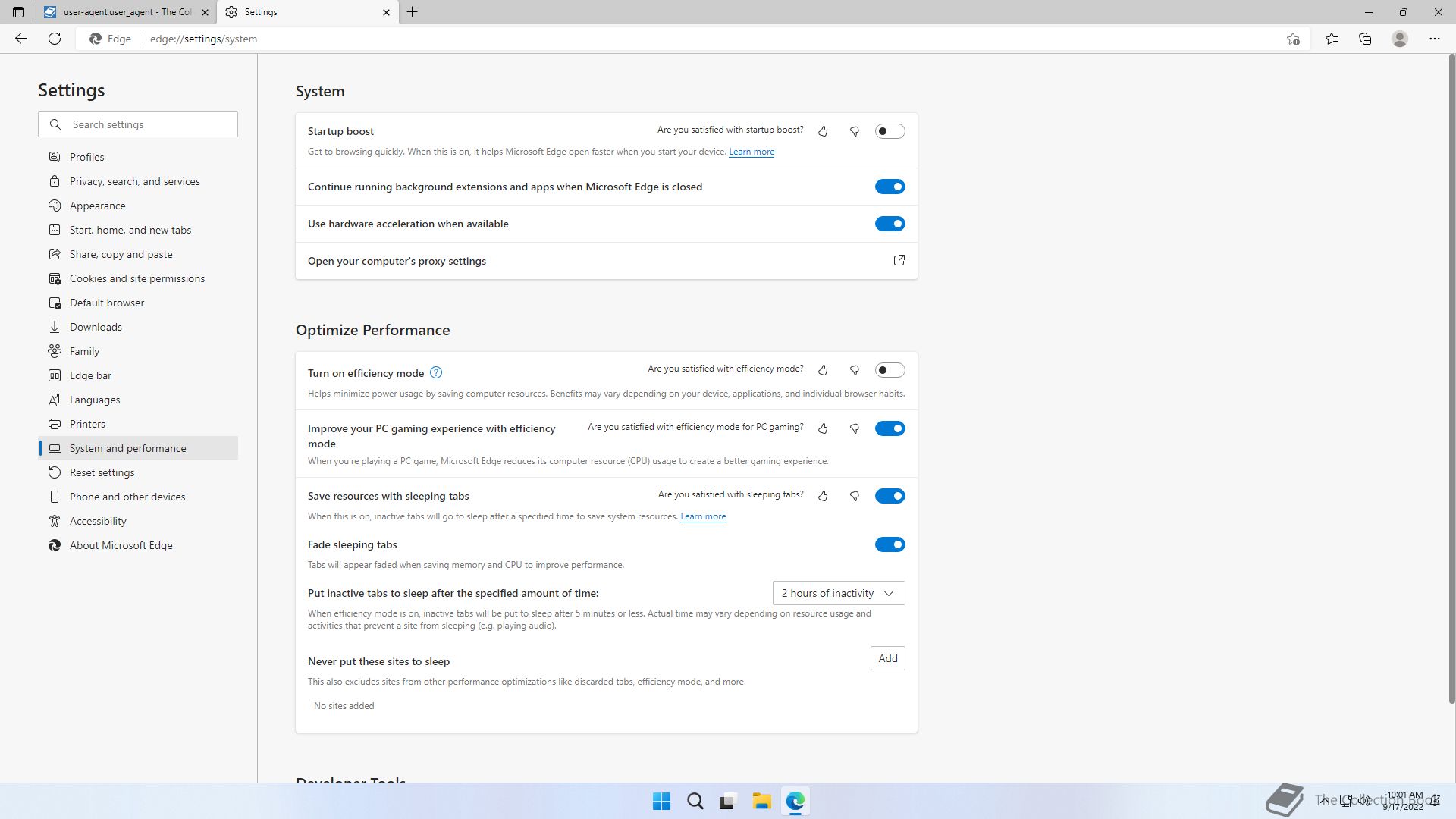Open Learn more link for sleeping tabs
The height and width of the screenshot is (819, 1456).
[703, 516]
